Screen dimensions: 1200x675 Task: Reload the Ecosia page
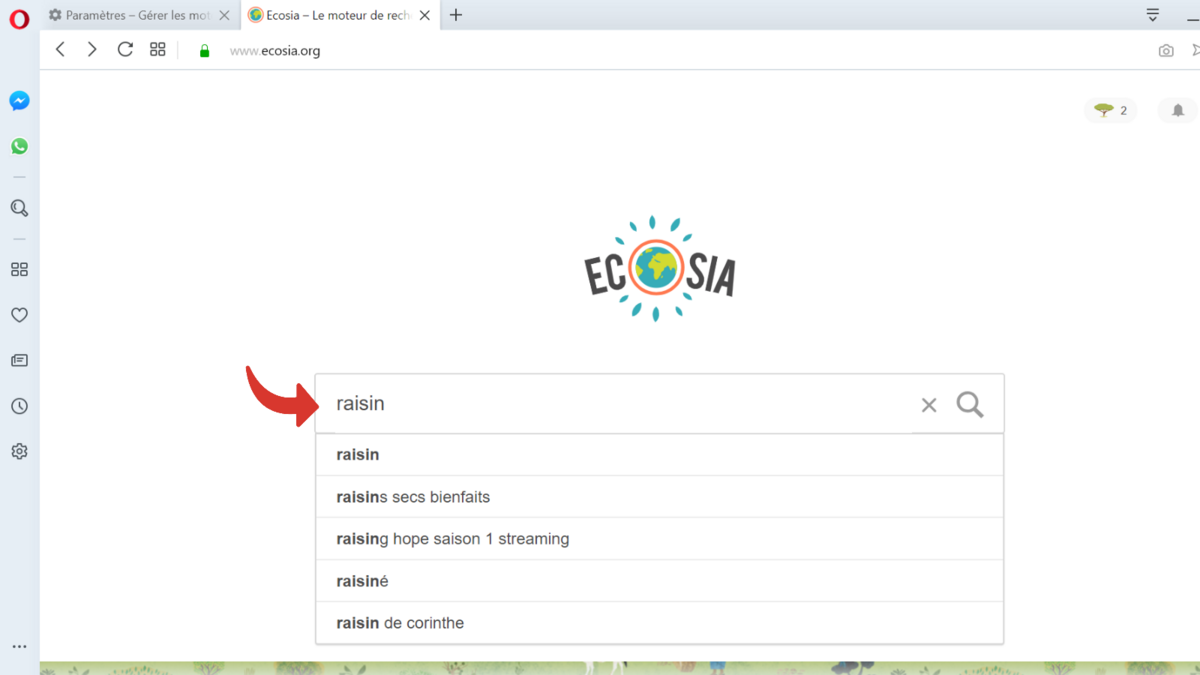click(125, 49)
